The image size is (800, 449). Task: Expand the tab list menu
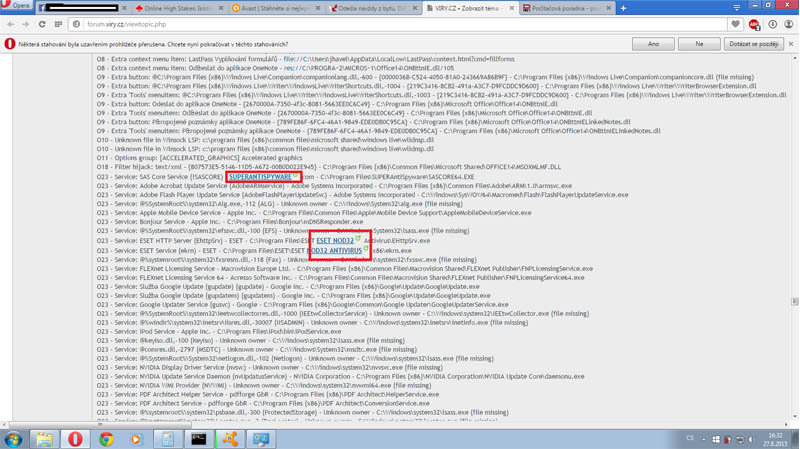(x=737, y=7)
